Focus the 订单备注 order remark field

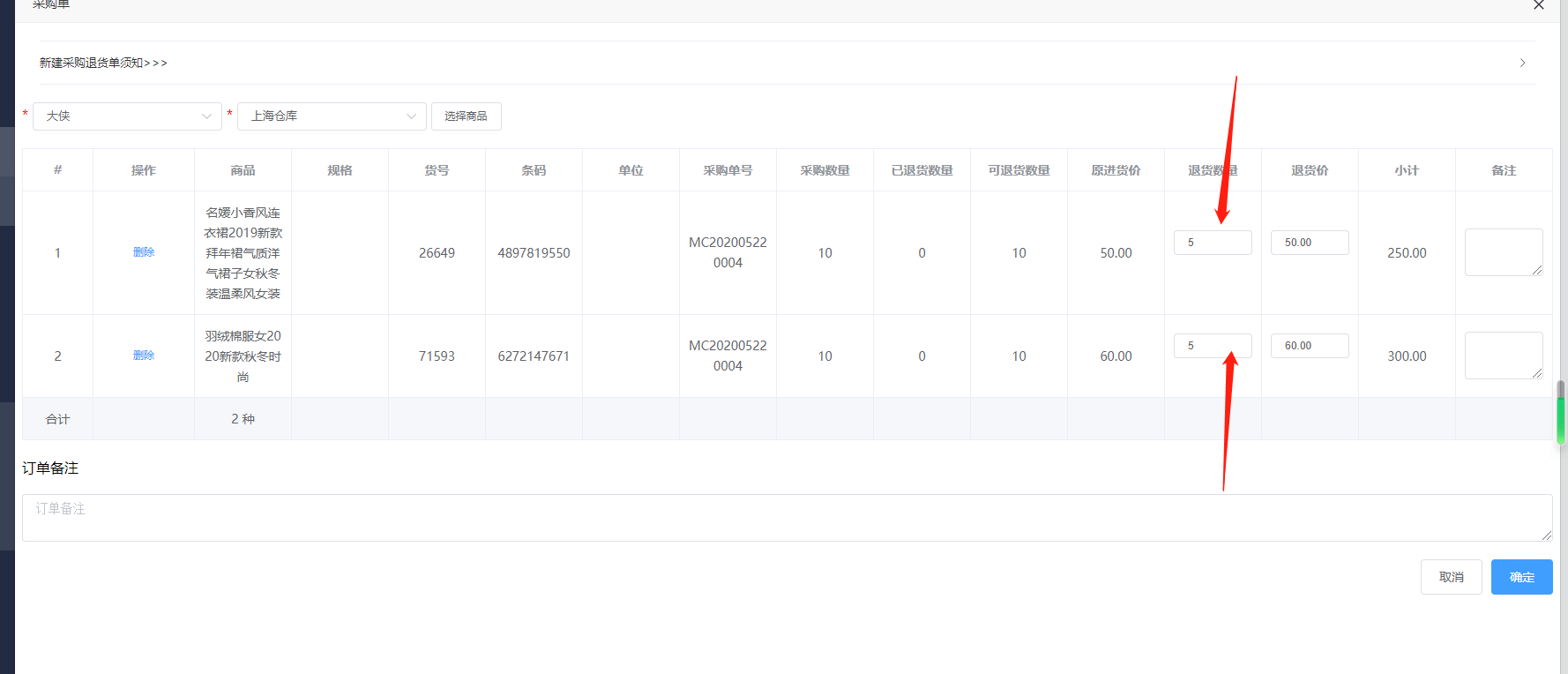(x=788, y=518)
